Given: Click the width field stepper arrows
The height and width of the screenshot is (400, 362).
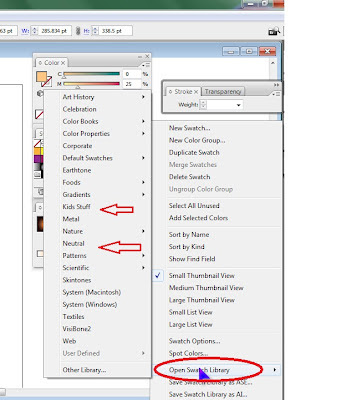Looking at the screenshot, I should [x=35, y=31].
